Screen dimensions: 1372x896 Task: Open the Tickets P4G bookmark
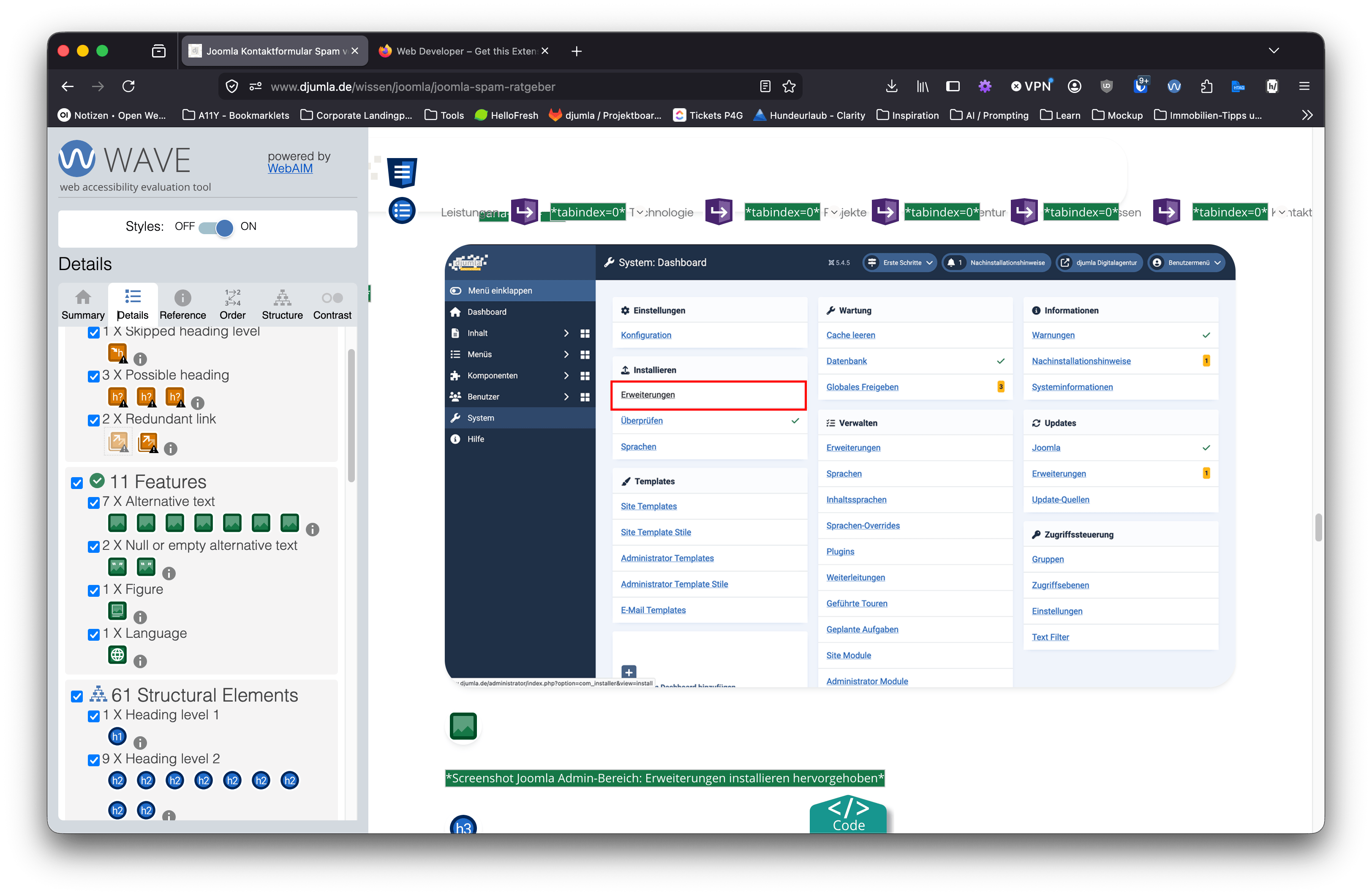(708, 115)
